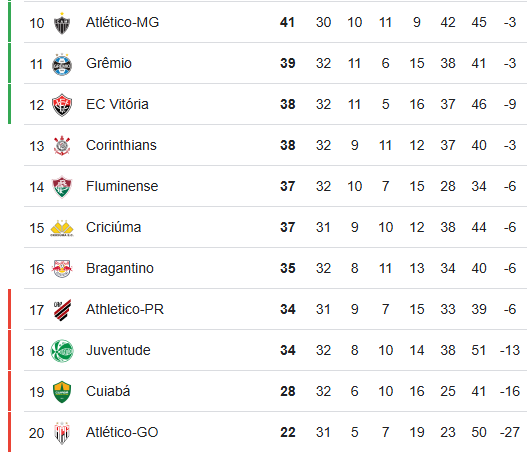Click the Bragantino club crest
Screen dimensions: 527x452
tap(62, 269)
